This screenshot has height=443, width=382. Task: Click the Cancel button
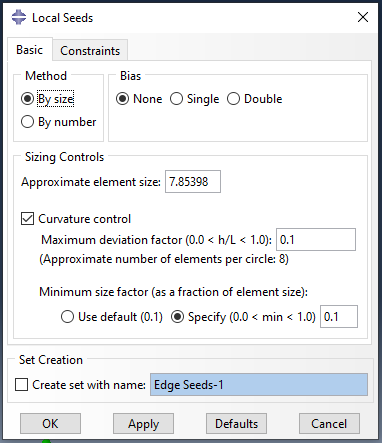pos(329,424)
